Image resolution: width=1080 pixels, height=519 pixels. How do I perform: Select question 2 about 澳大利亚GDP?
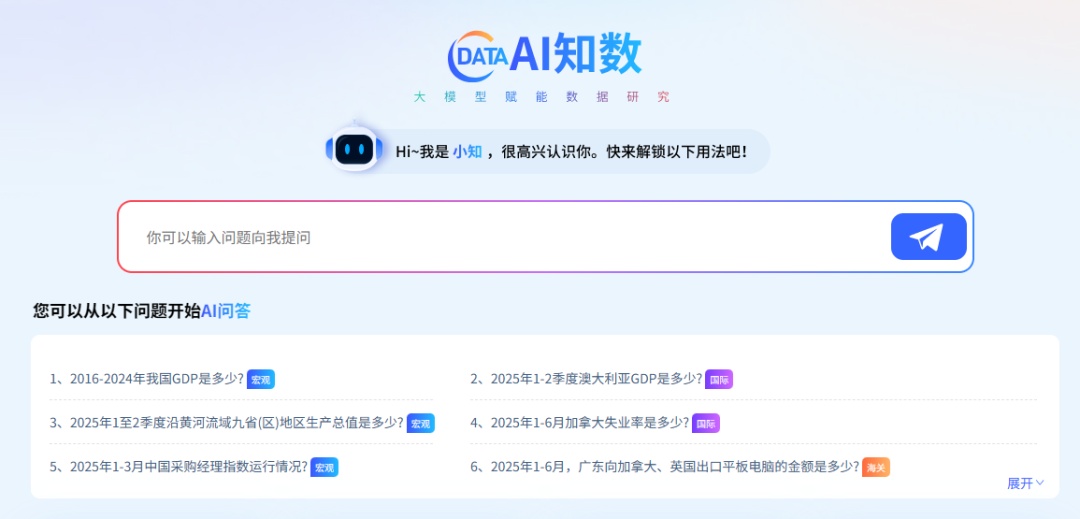click(x=587, y=379)
